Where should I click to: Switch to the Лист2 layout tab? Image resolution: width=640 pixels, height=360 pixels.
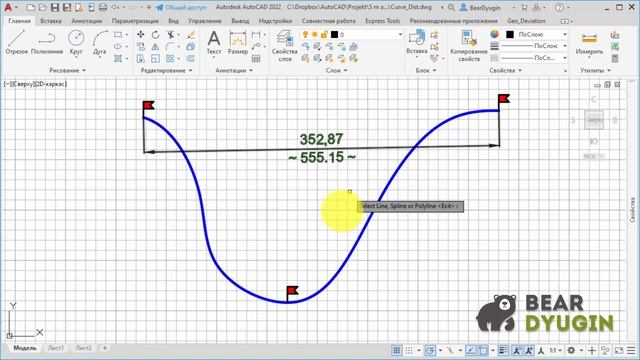pos(83,348)
